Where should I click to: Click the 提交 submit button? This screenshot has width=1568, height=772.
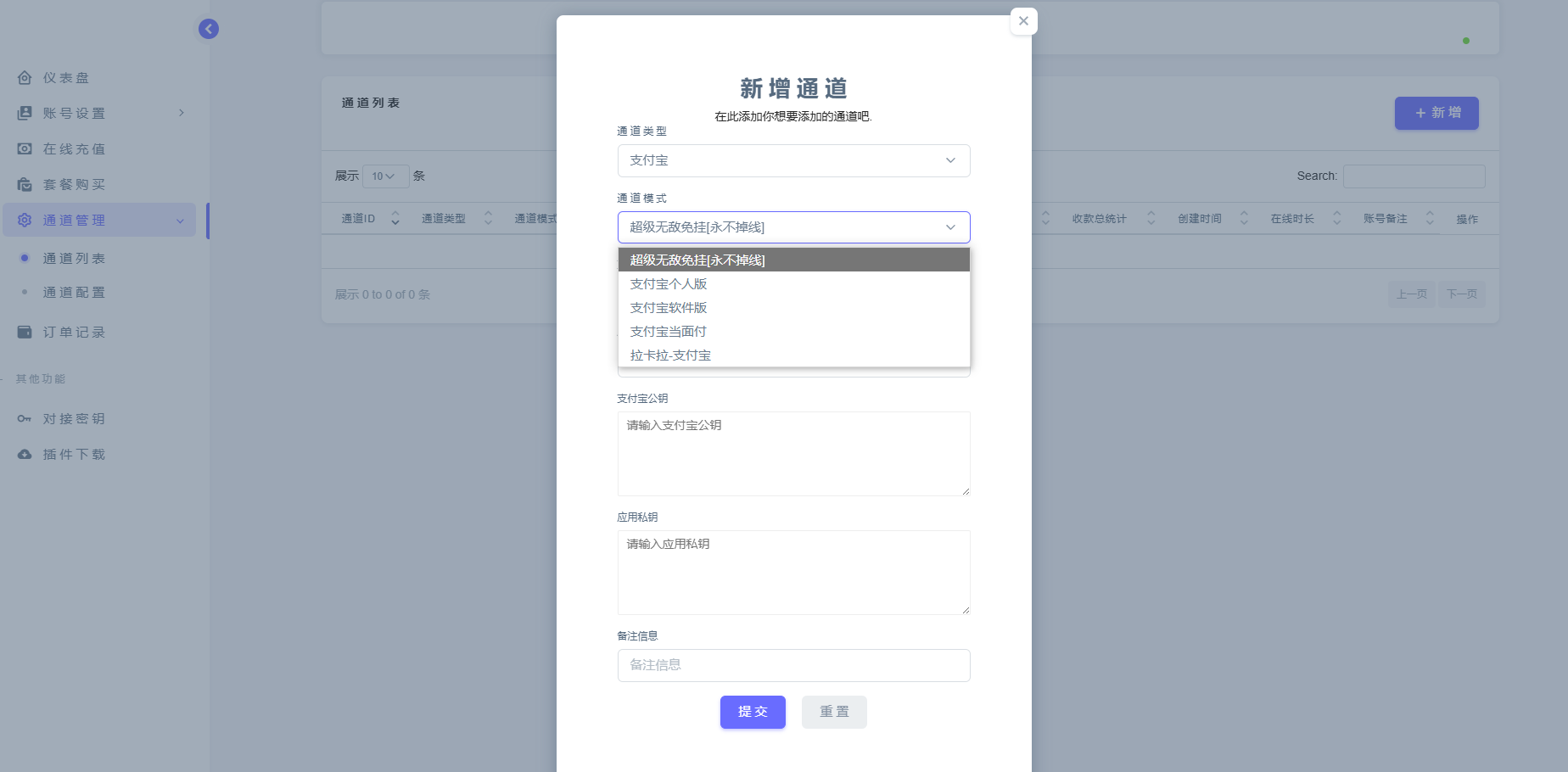(x=753, y=712)
